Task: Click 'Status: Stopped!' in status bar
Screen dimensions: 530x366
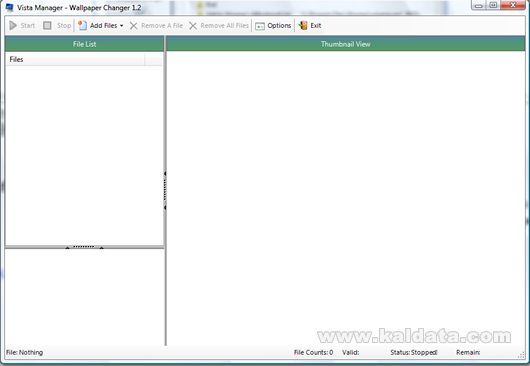Action: coord(414,352)
